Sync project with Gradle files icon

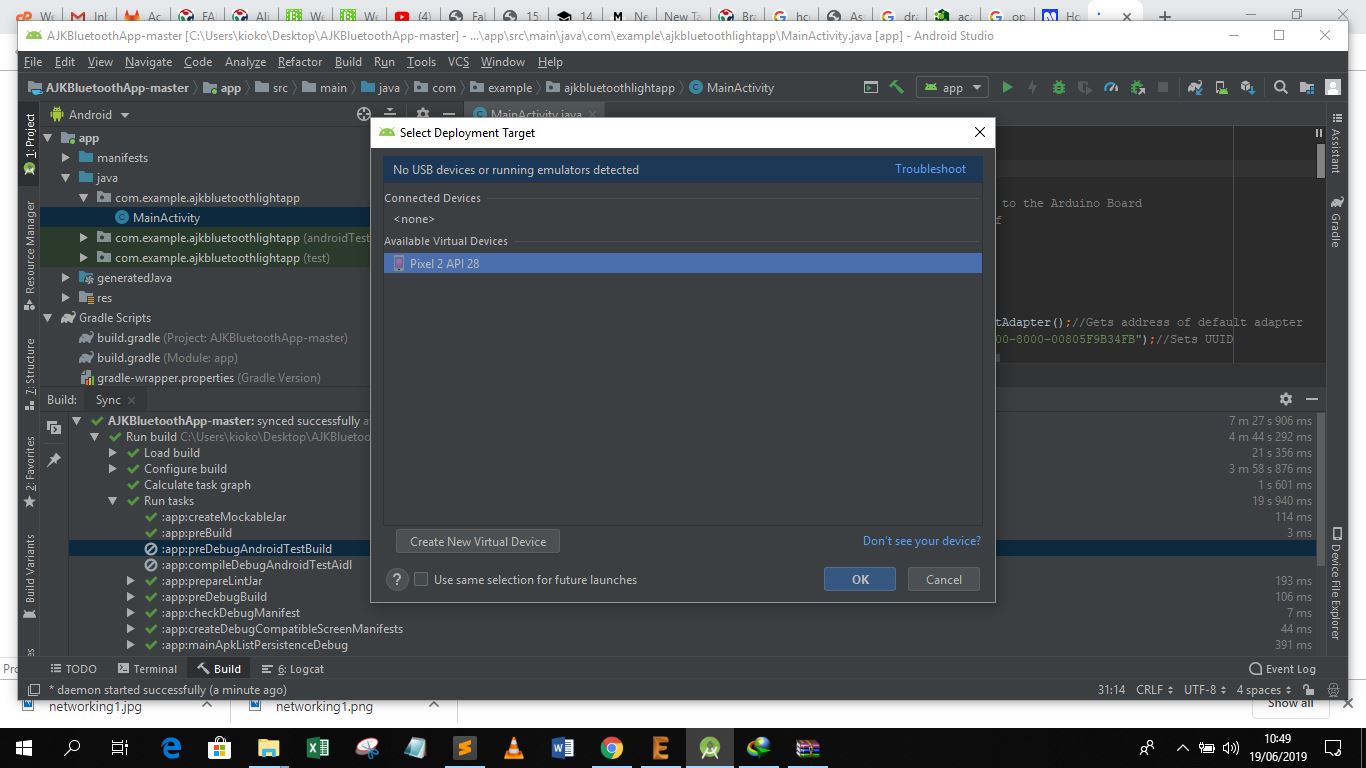(1195, 87)
